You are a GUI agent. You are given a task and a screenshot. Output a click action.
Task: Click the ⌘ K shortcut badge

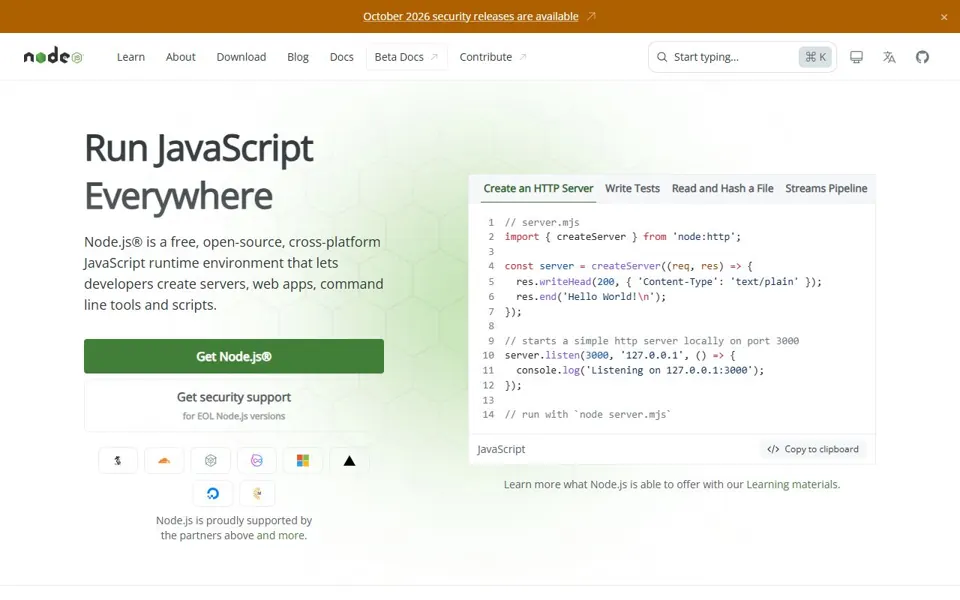pos(815,57)
